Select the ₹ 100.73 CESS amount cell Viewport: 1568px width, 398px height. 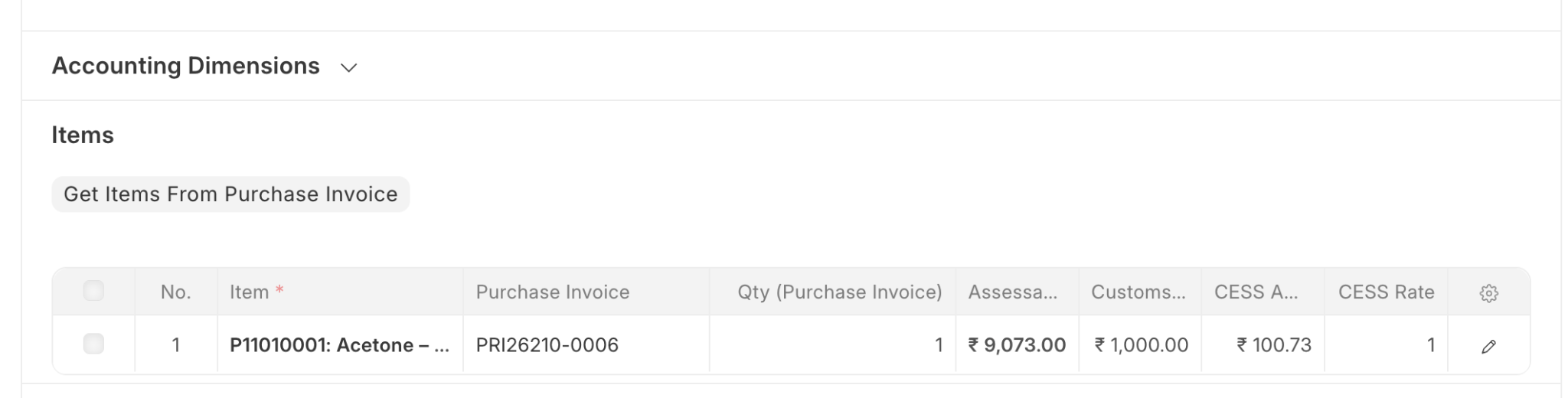pos(1263,345)
